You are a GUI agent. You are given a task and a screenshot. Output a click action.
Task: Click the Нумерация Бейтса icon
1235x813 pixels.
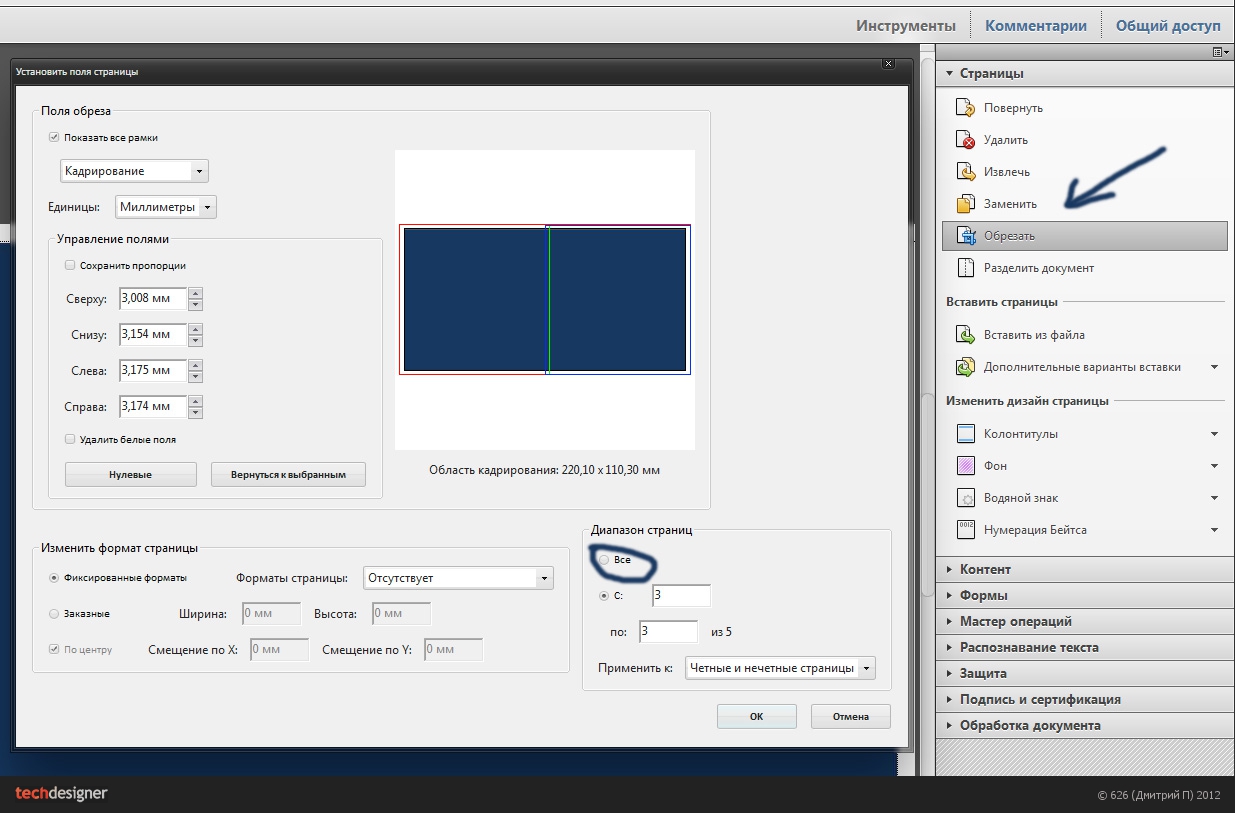pyautogui.click(x=965, y=530)
